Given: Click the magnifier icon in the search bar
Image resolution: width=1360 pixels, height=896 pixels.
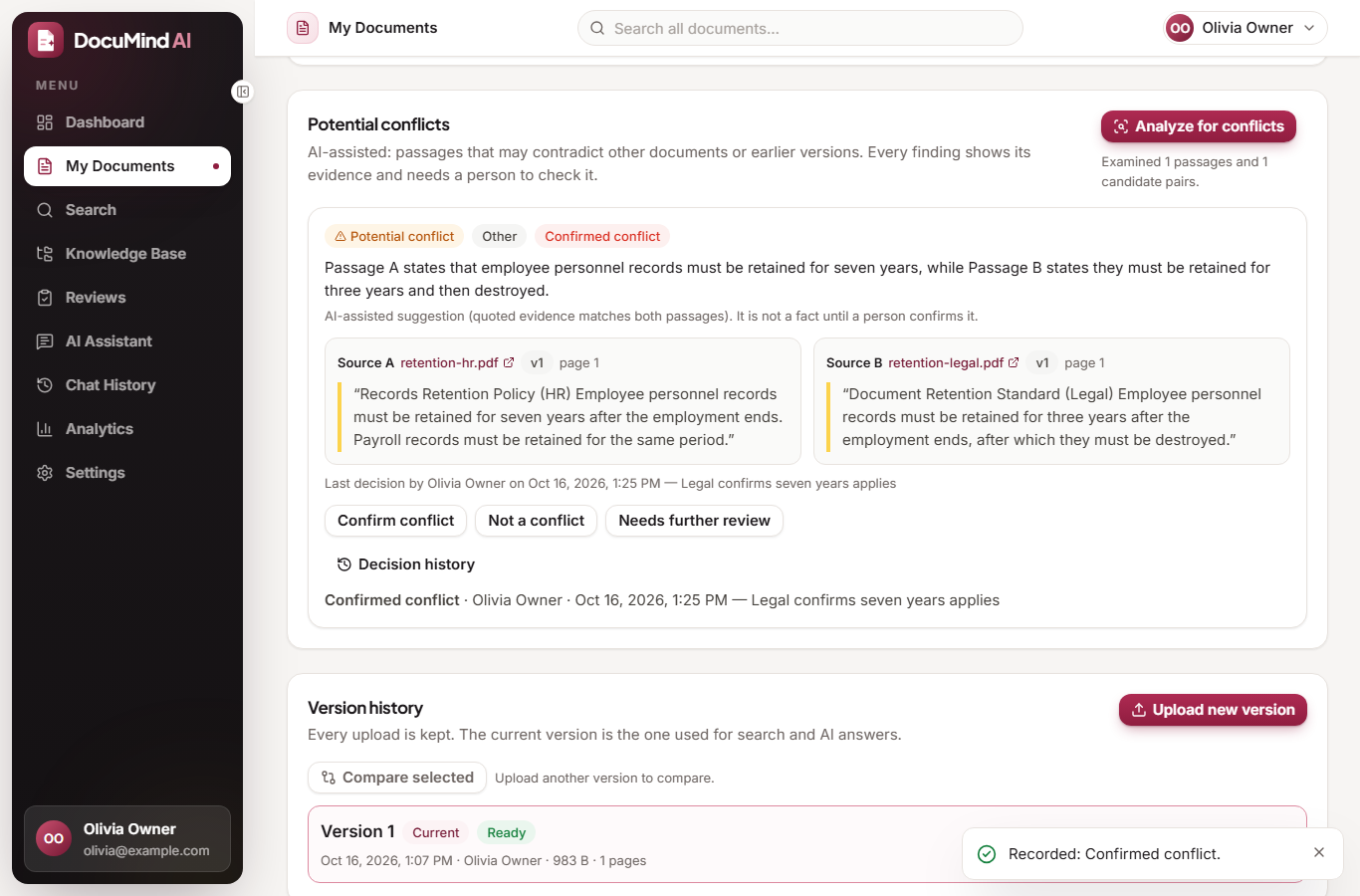Looking at the screenshot, I should [x=597, y=28].
